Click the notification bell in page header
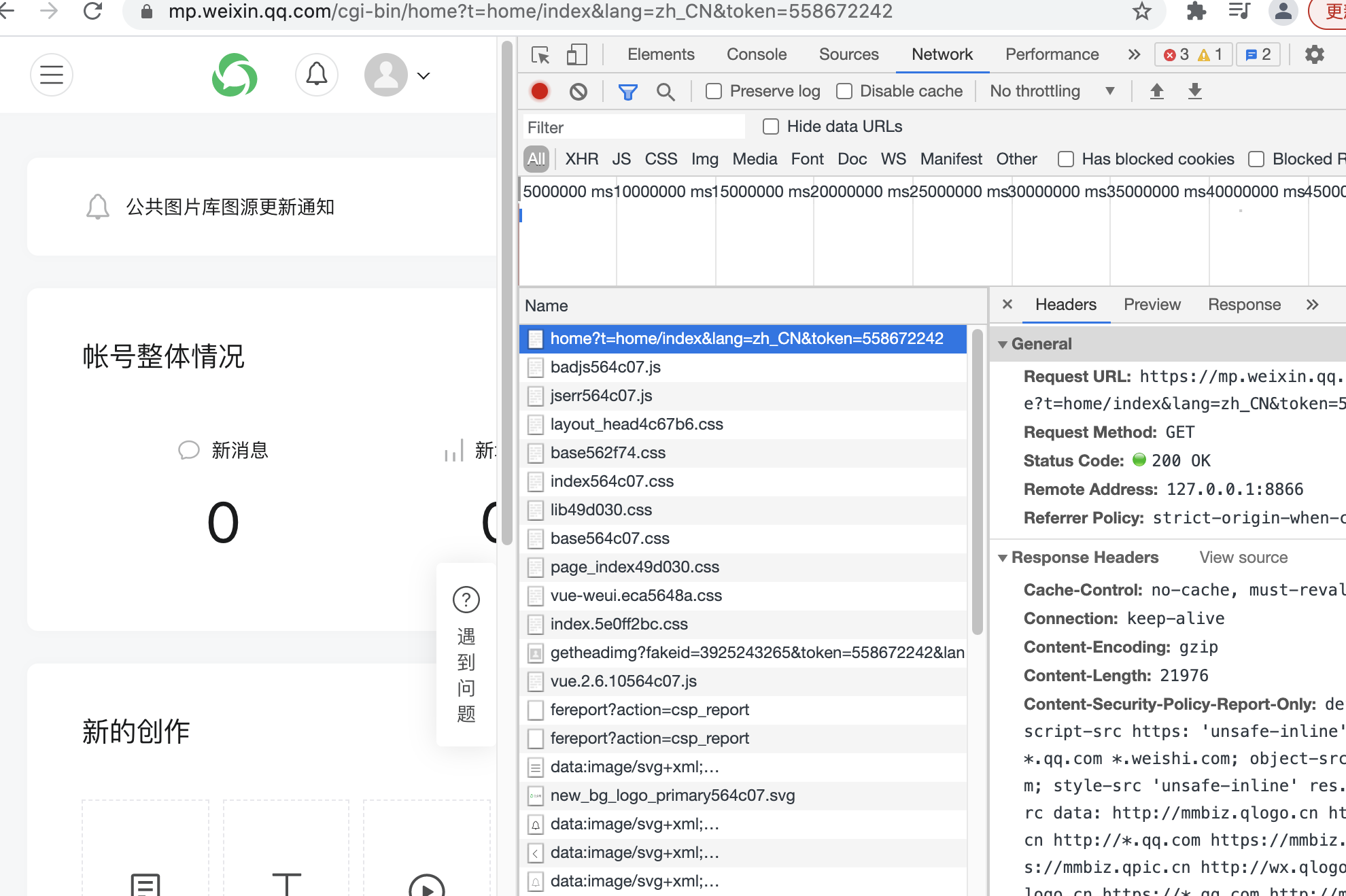1346x896 pixels. point(316,74)
